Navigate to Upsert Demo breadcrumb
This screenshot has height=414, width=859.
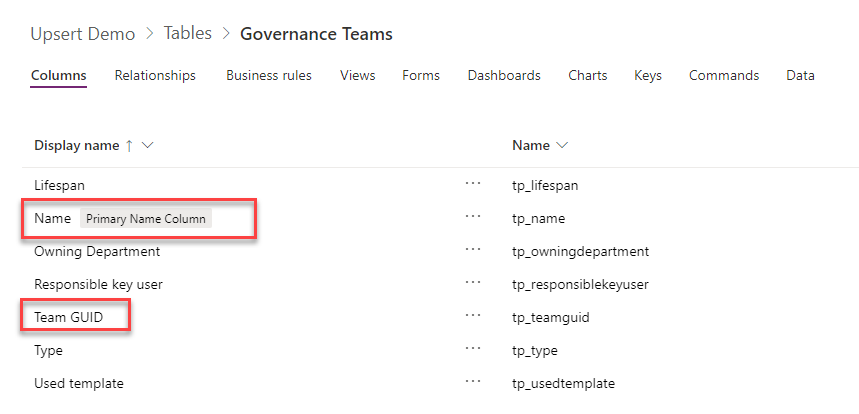click(83, 34)
